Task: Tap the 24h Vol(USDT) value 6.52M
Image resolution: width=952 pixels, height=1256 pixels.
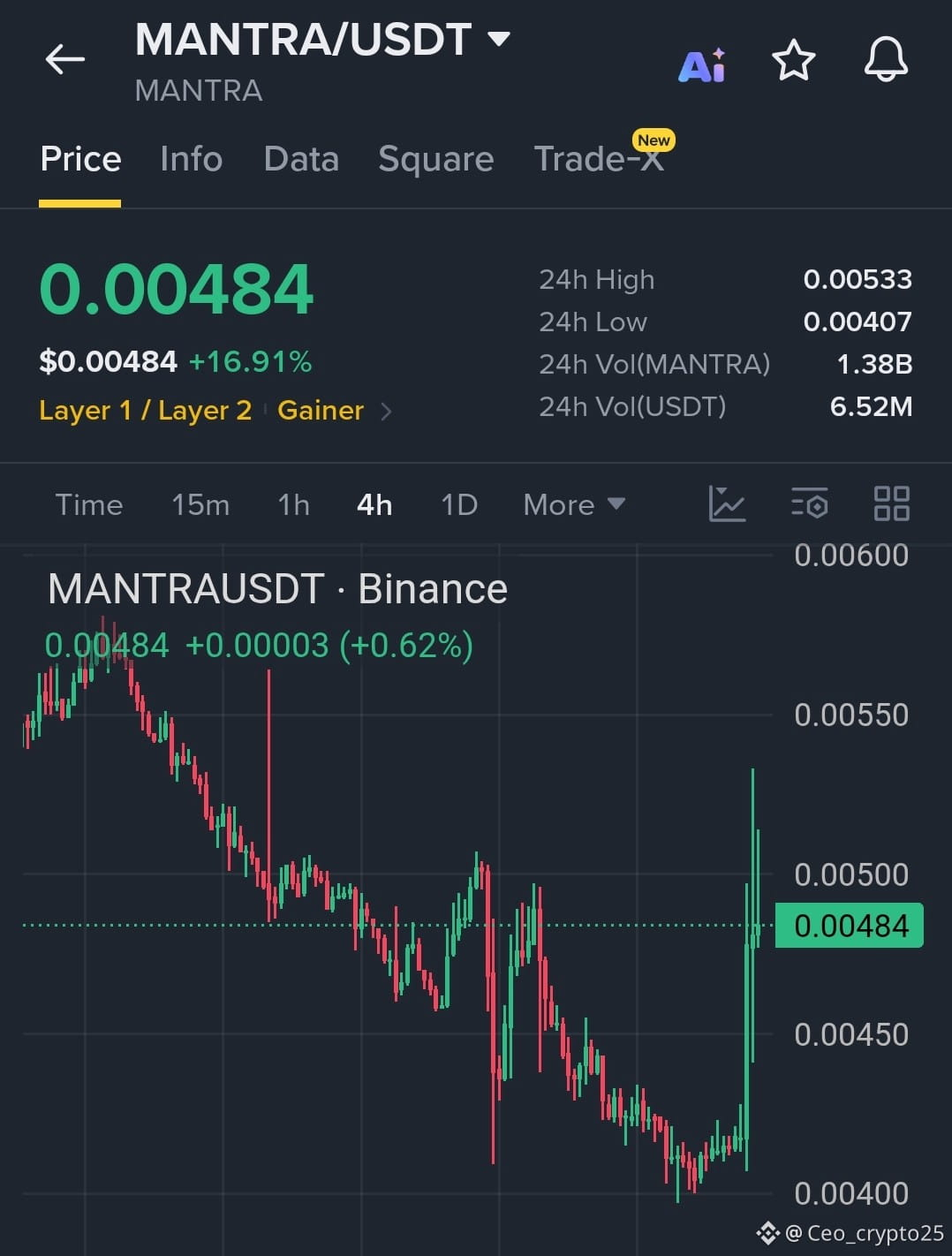Action: pos(872,406)
